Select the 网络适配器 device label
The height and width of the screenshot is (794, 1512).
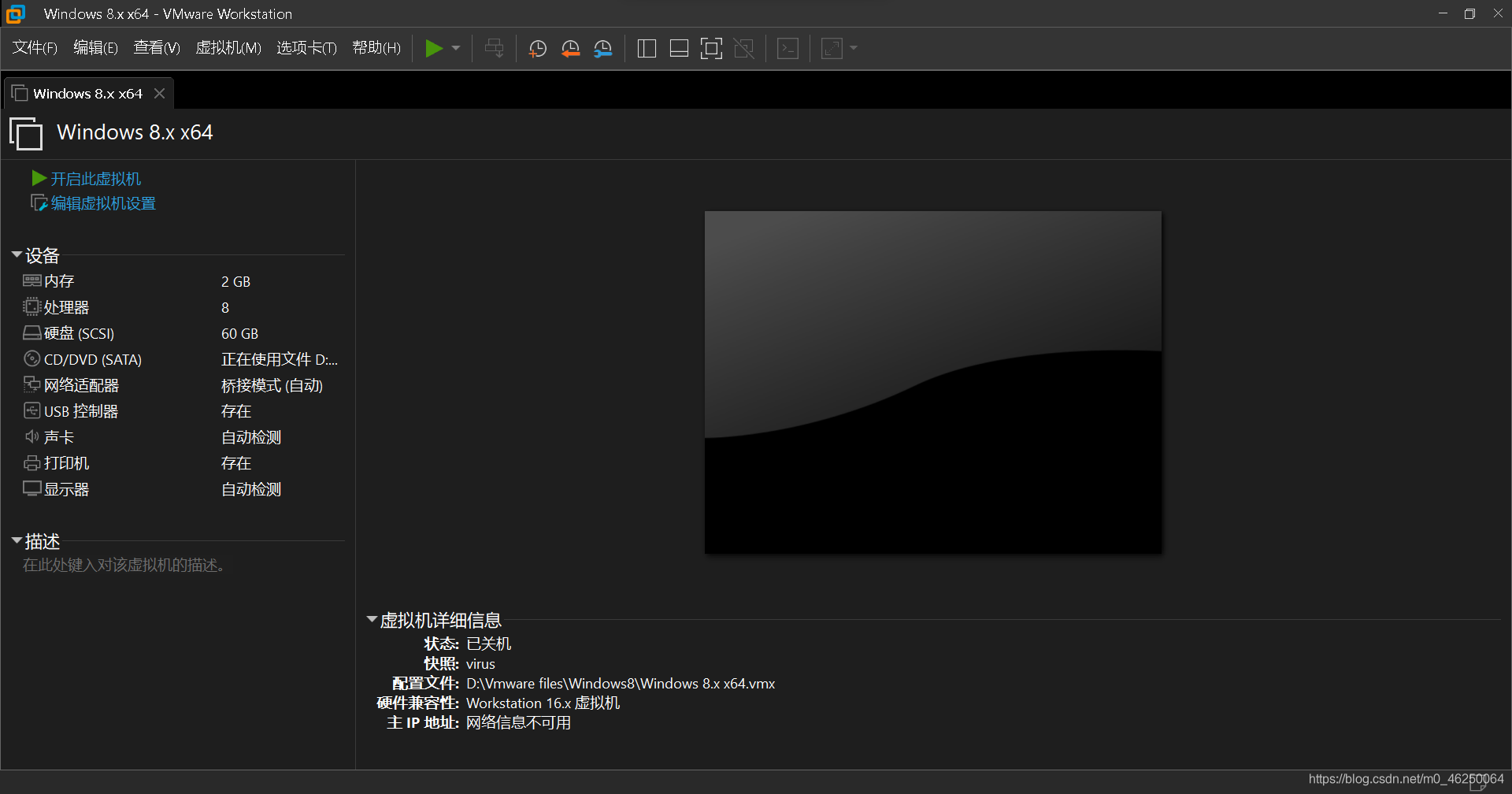[81, 385]
